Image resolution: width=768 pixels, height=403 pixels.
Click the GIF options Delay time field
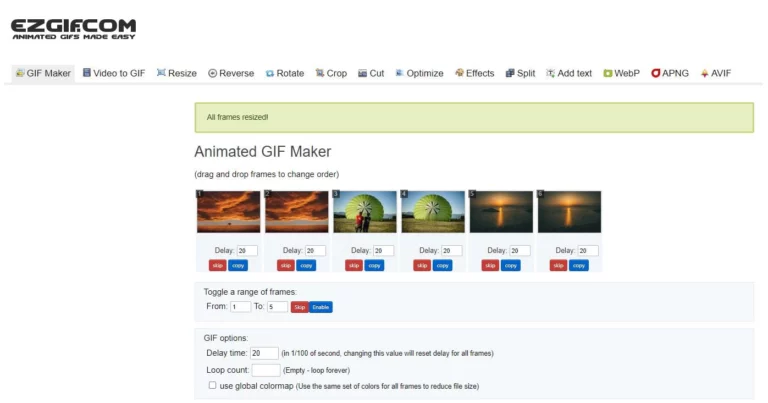(264, 353)
